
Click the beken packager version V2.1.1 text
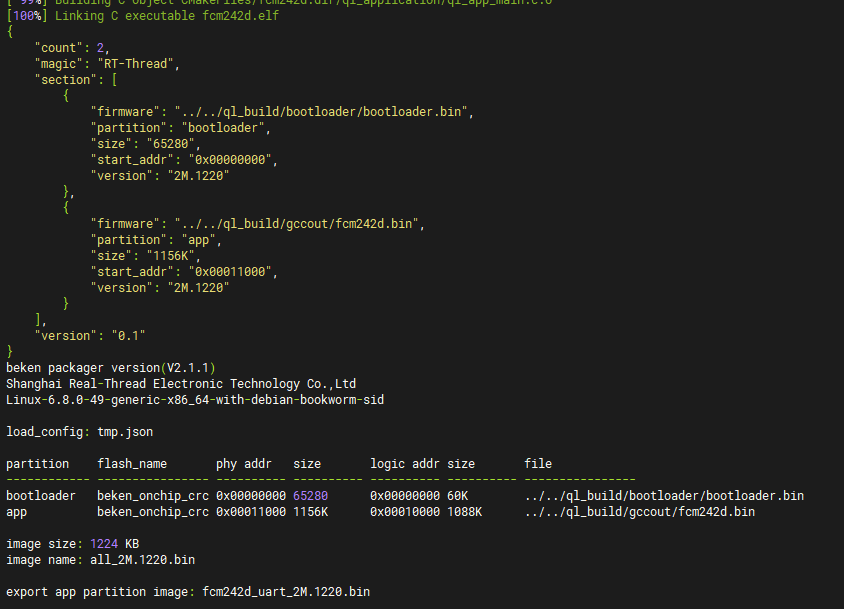[x=110, y=367]
